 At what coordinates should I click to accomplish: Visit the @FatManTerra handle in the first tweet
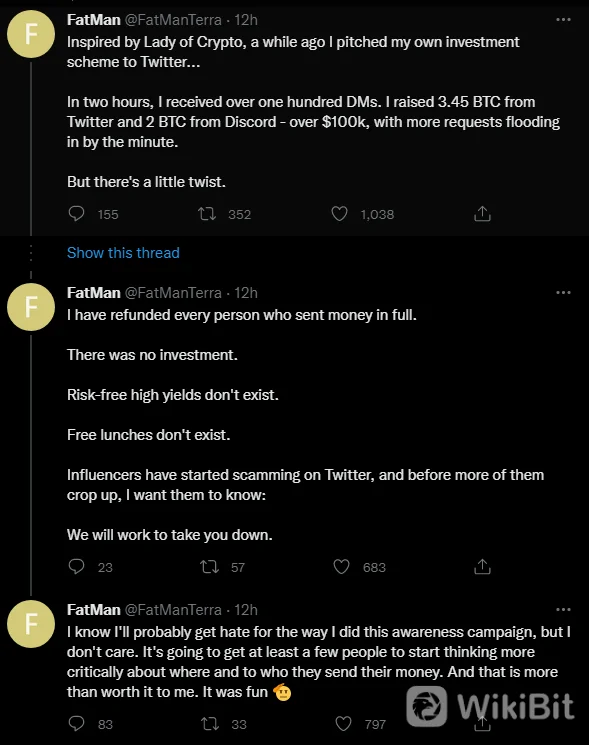coord(173,20)
